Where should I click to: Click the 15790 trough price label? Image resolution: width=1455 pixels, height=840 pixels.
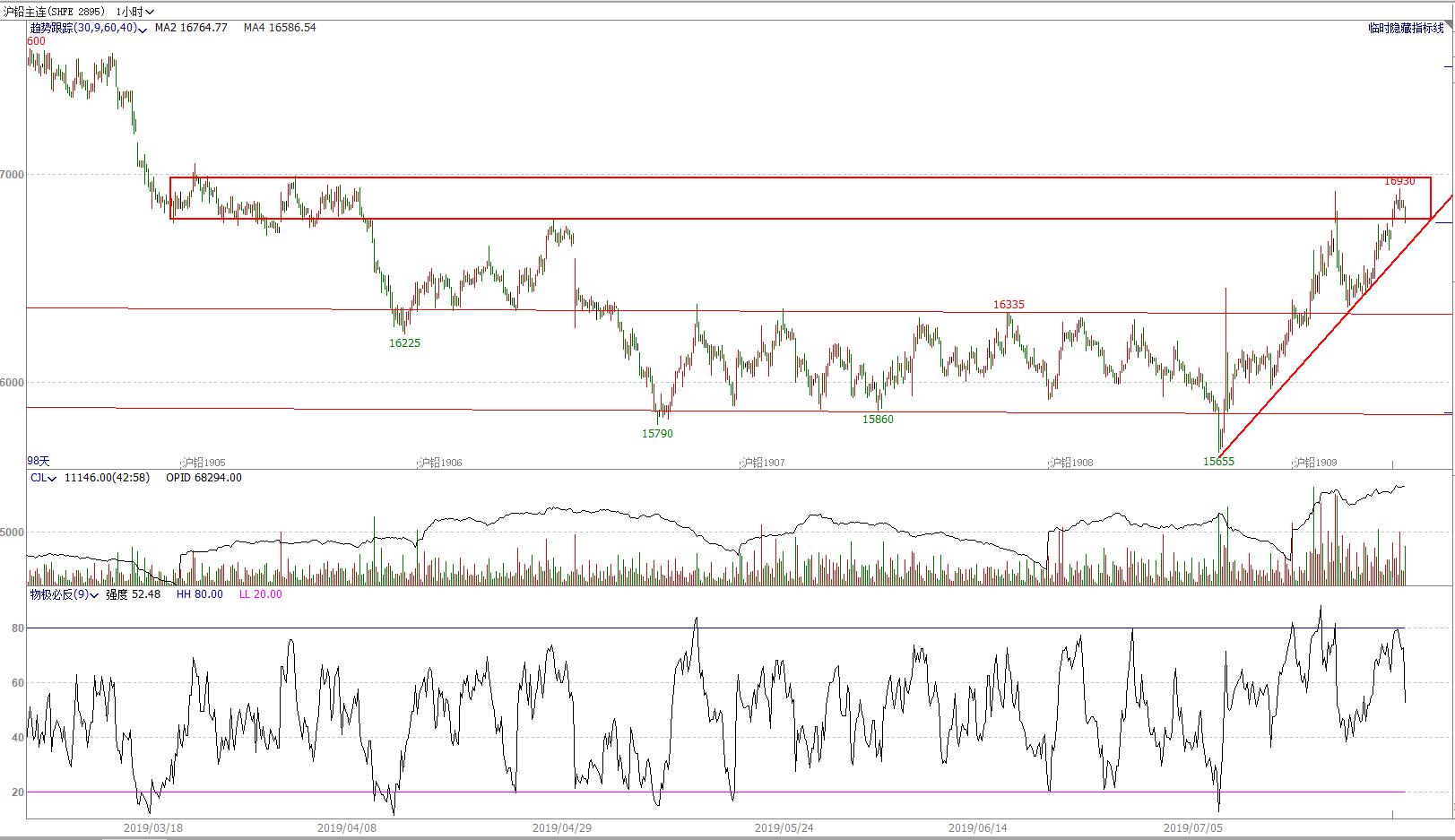(657, 434)
